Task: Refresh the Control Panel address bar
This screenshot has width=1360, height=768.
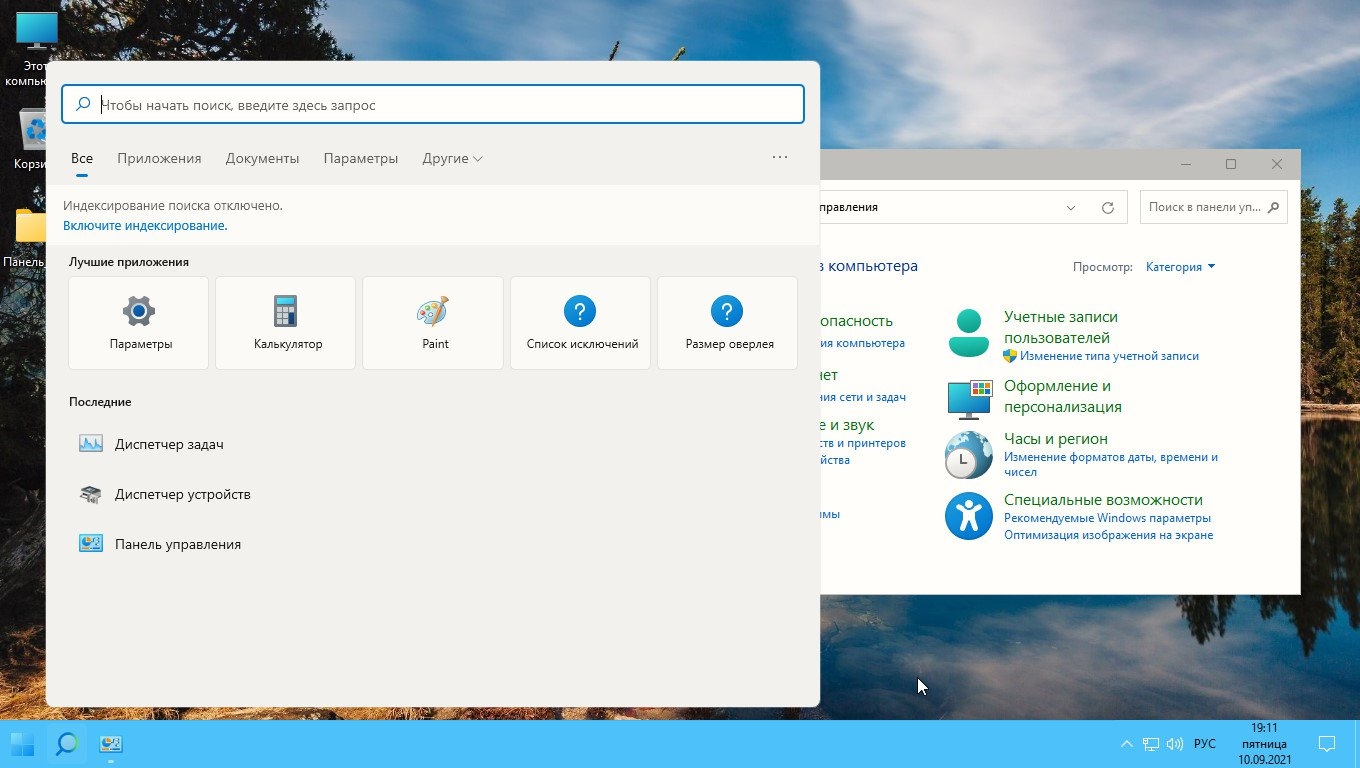Action: point(1107,208)
